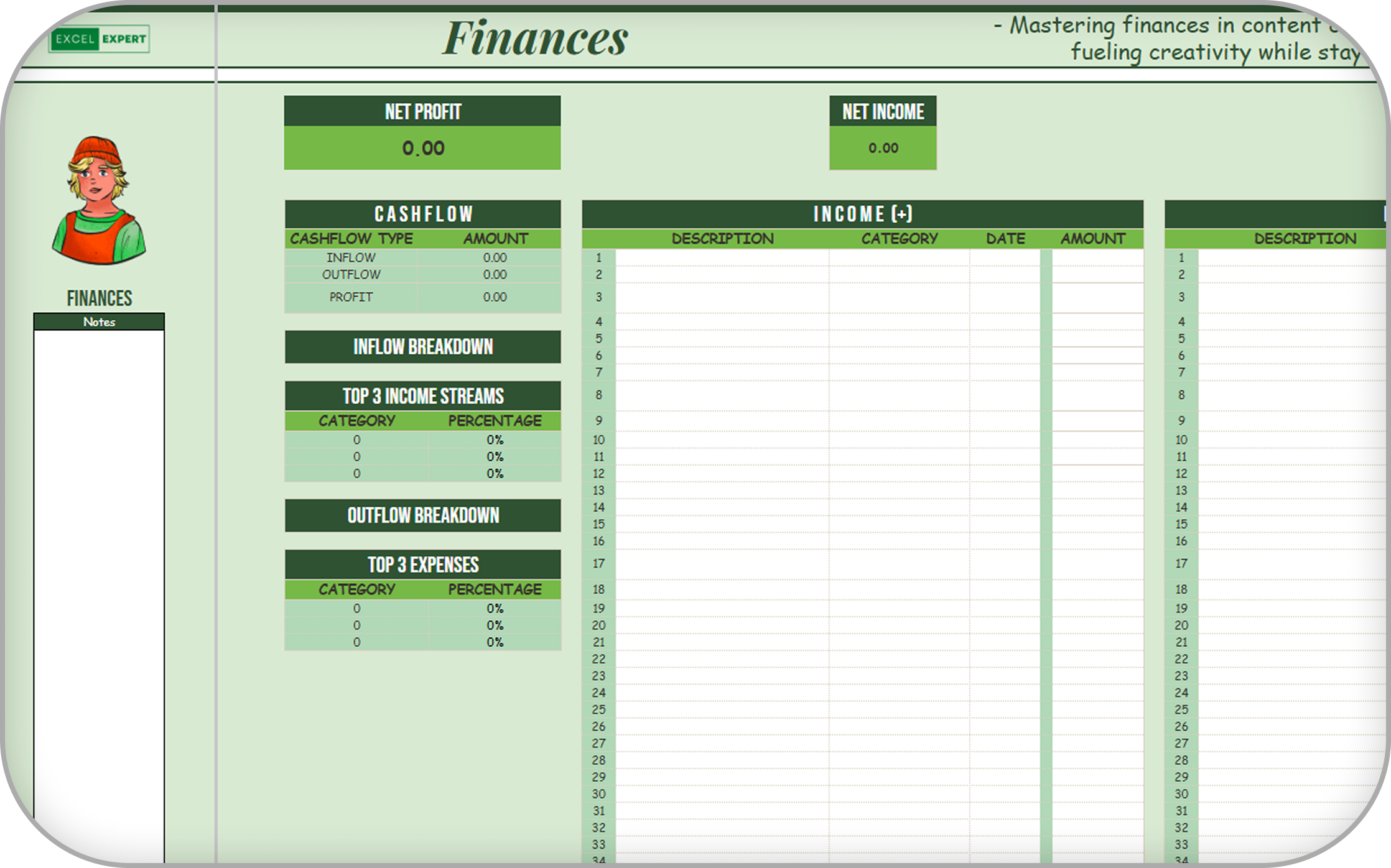1391x868 pixels.
Task: Select the Inflow amount cell in Cashflow
Action: point(495,257)
